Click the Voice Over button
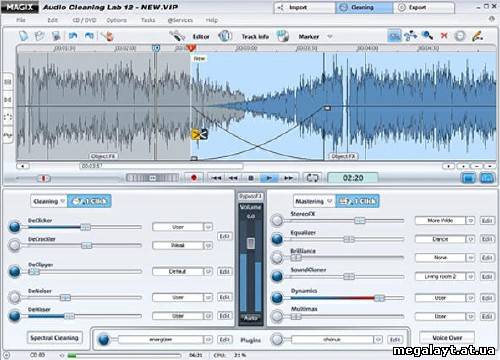500x360 pixels. click(447, 338)
